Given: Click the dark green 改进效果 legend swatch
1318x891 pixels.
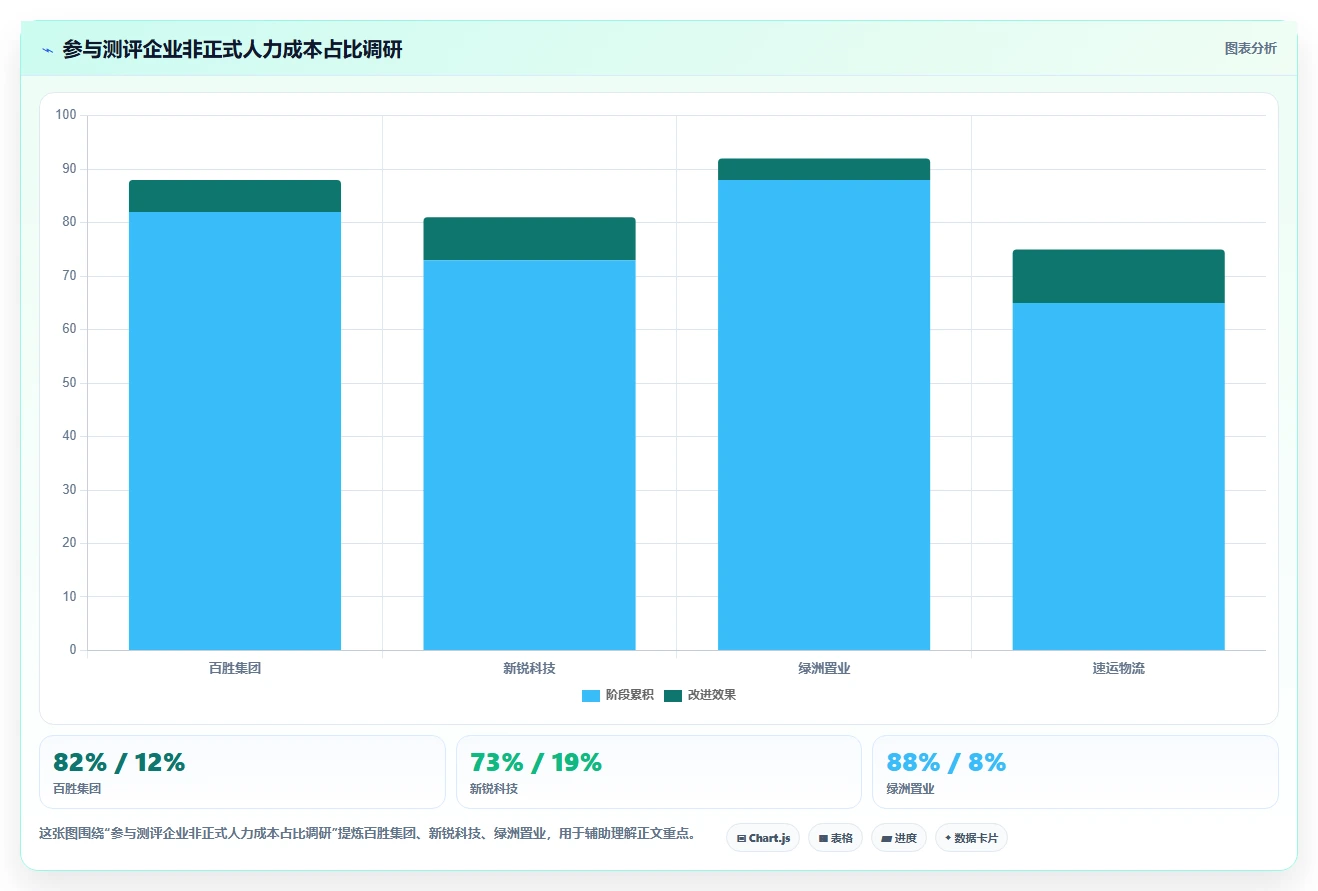Looking at the screenshot, I should click(673, 695).
